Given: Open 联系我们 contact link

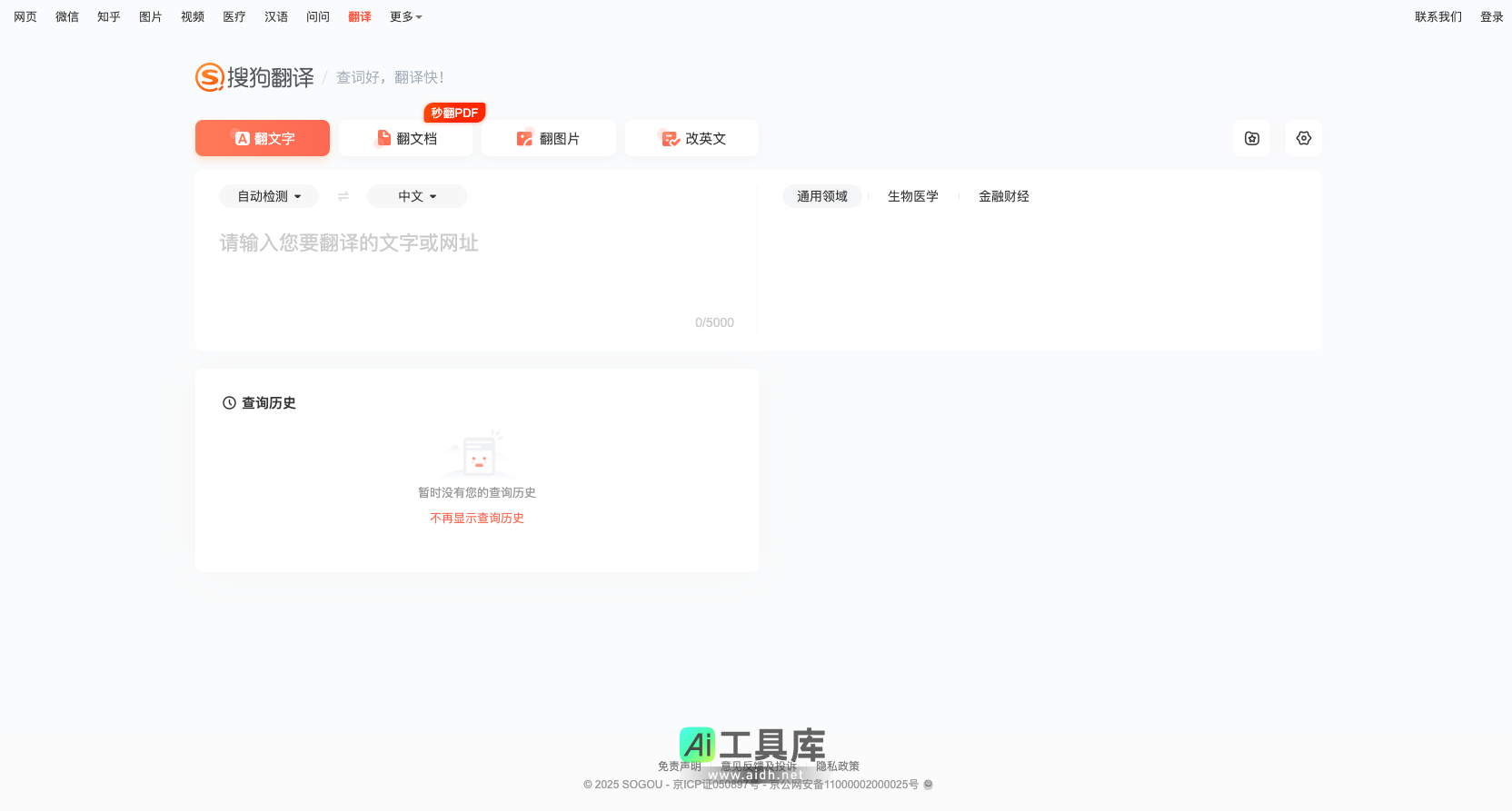Looking at the screenshot, I should (x=1437, y=16).
